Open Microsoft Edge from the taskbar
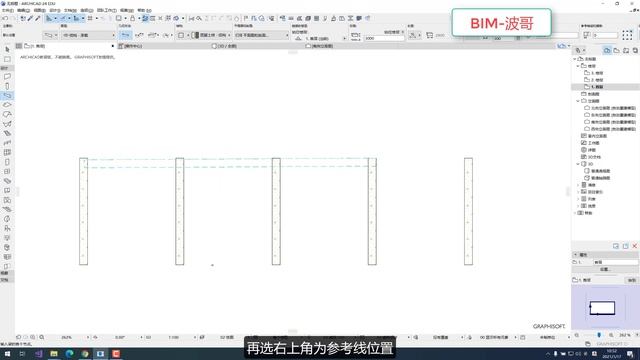The image size is (640, 360). (69, 354)
